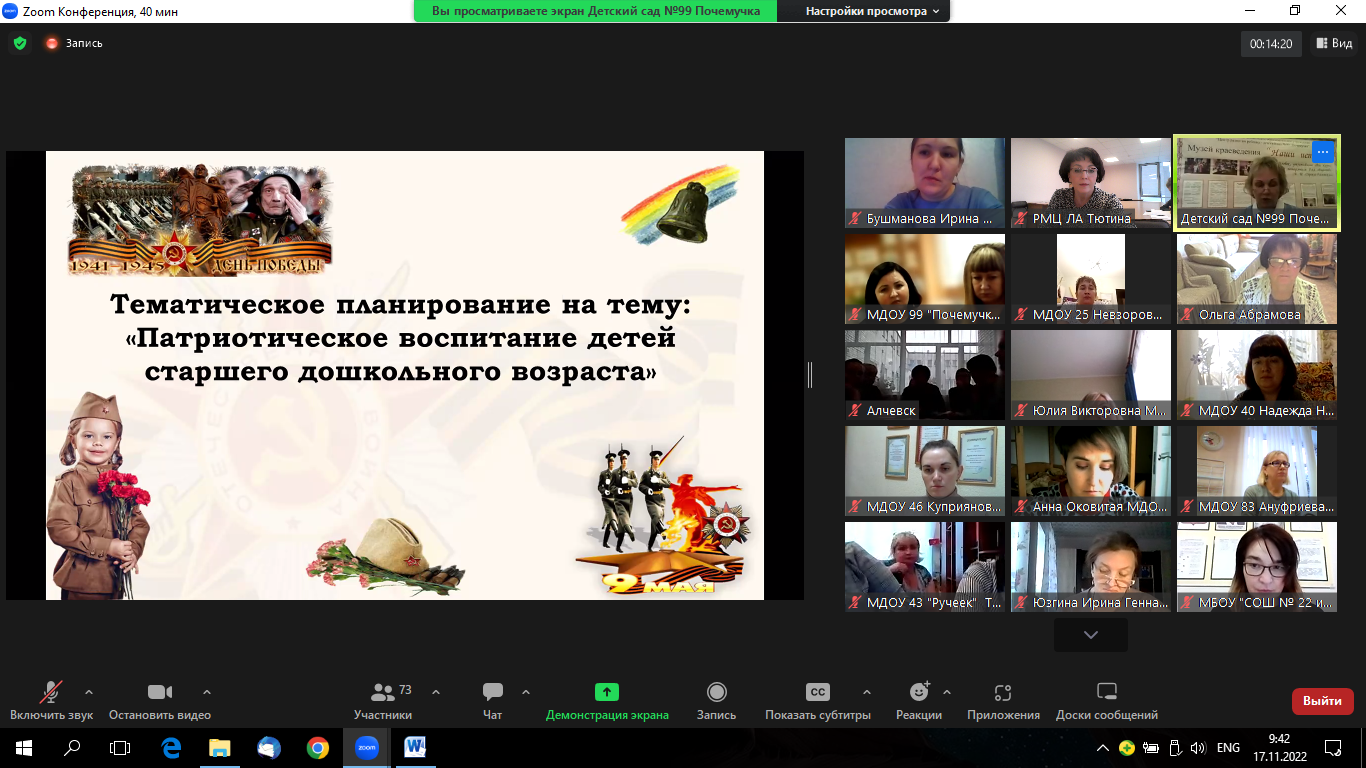Open Настройки просмотра dropdown

873,11
